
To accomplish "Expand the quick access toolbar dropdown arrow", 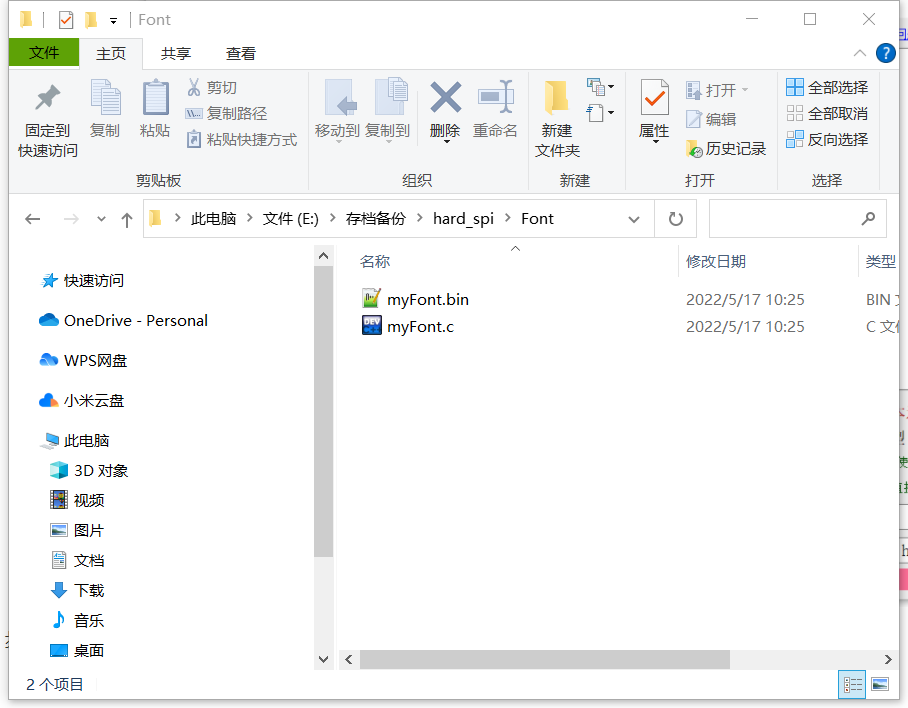I will pyautogui.click(x=113, y=19).
